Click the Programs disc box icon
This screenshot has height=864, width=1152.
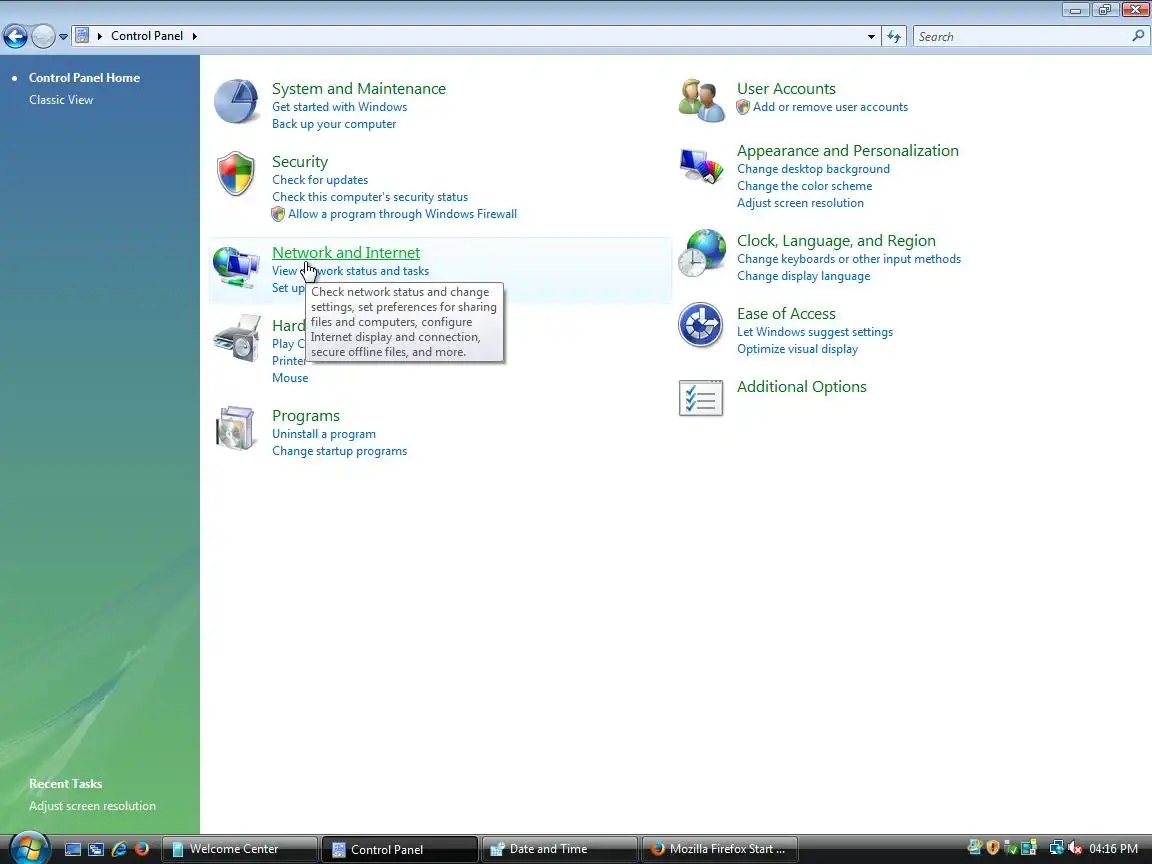236,428
